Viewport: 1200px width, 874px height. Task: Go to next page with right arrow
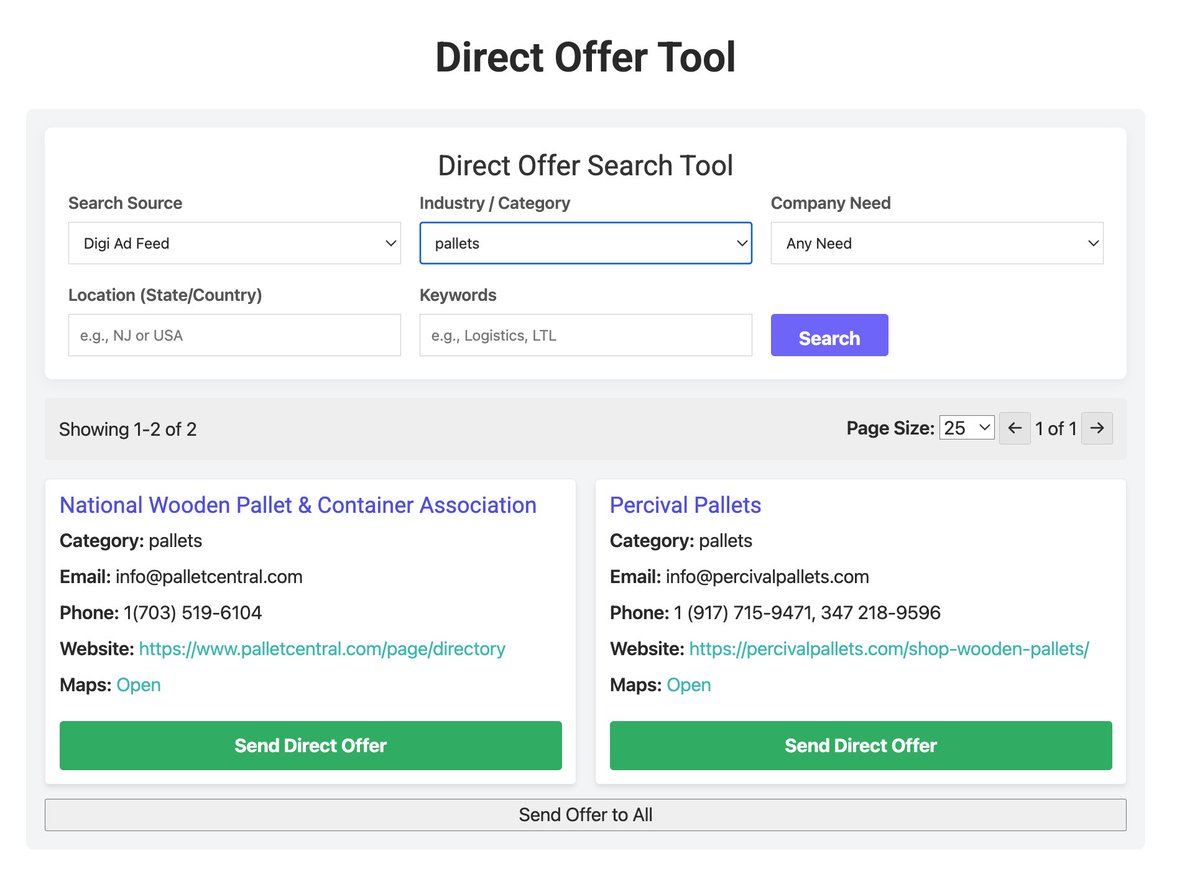[1097, 428]
